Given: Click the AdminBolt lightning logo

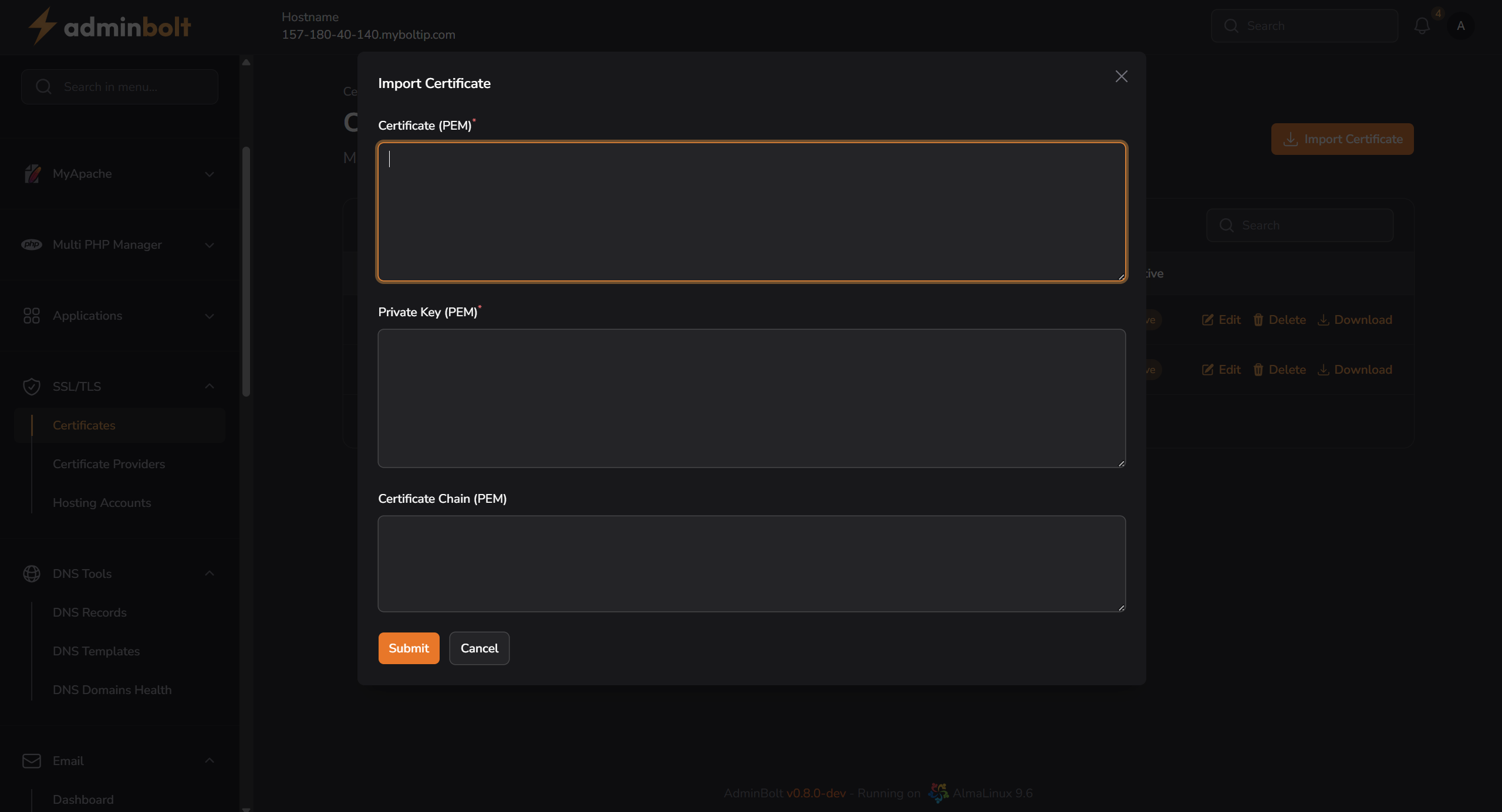Looking at the screenshot, I should coord(42,25).
